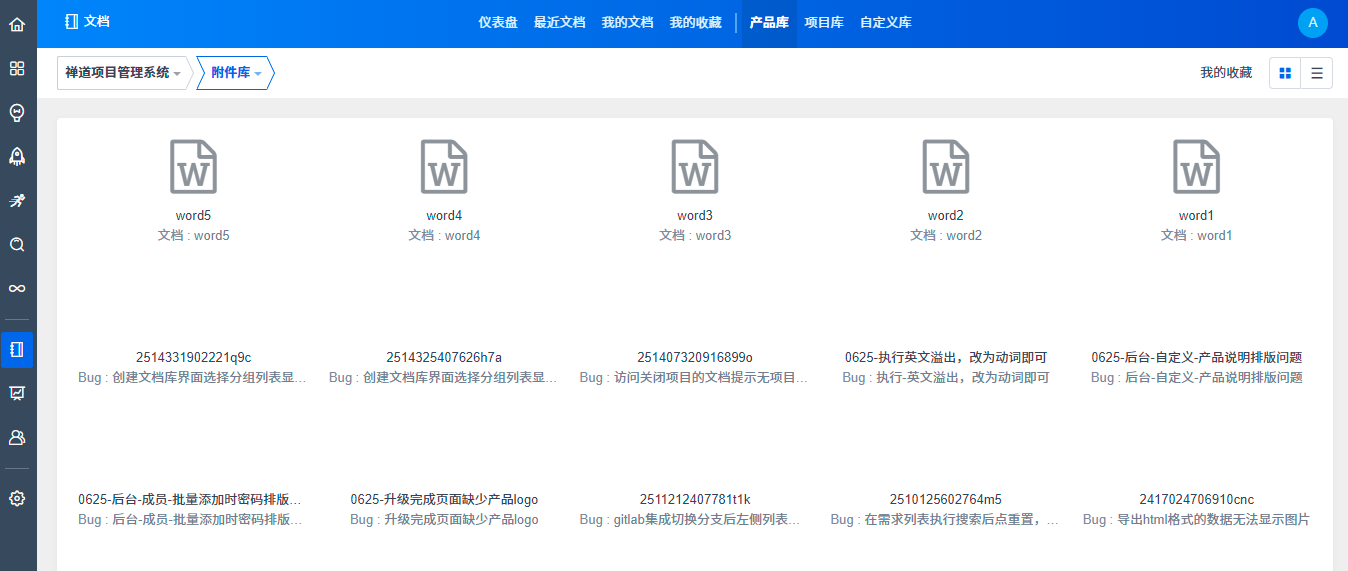
Task: Open file 0625-升级完成页面缺少产品logo
Action: pyautogui.click(x=444, y=499)
